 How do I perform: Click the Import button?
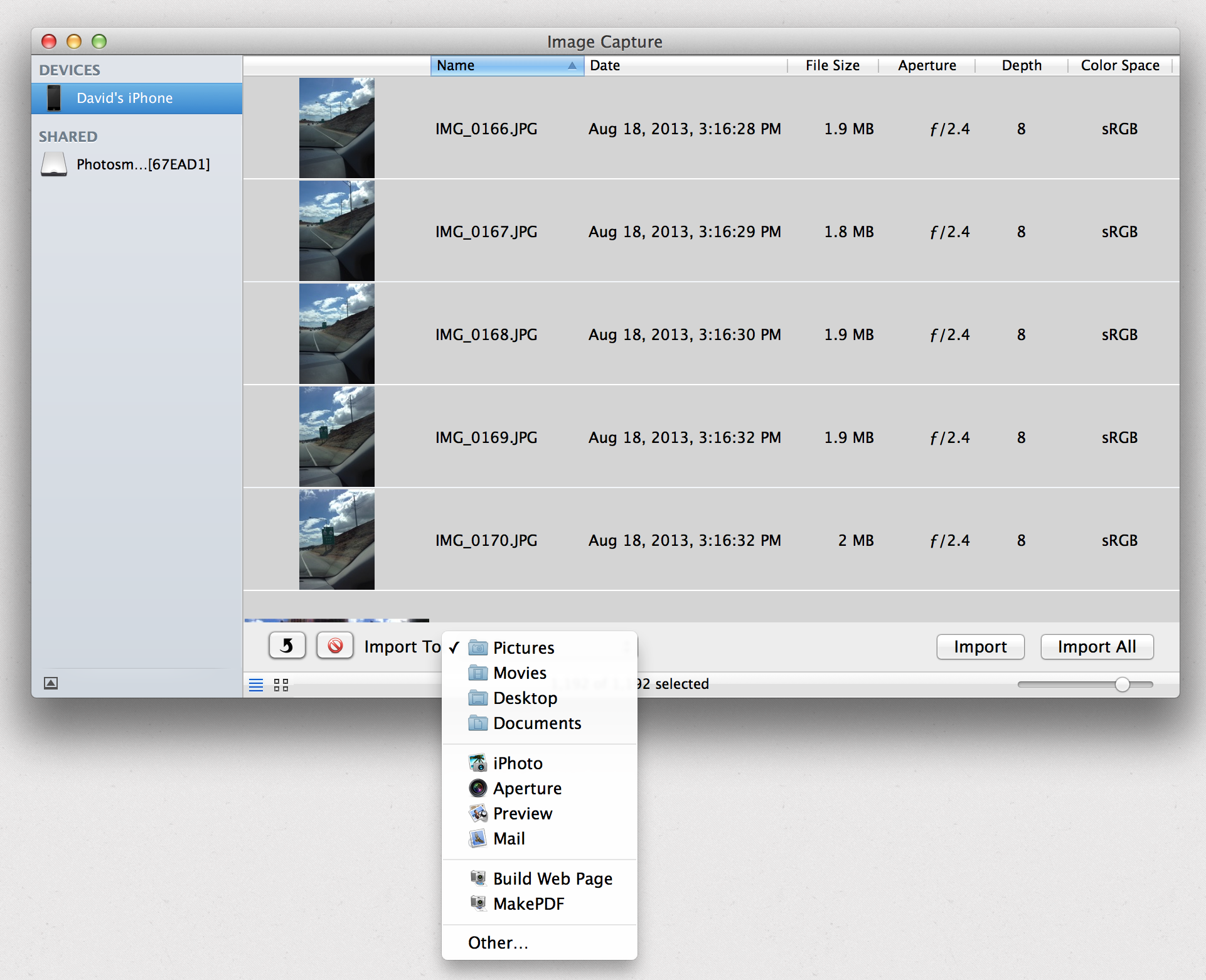click(980, 647)
